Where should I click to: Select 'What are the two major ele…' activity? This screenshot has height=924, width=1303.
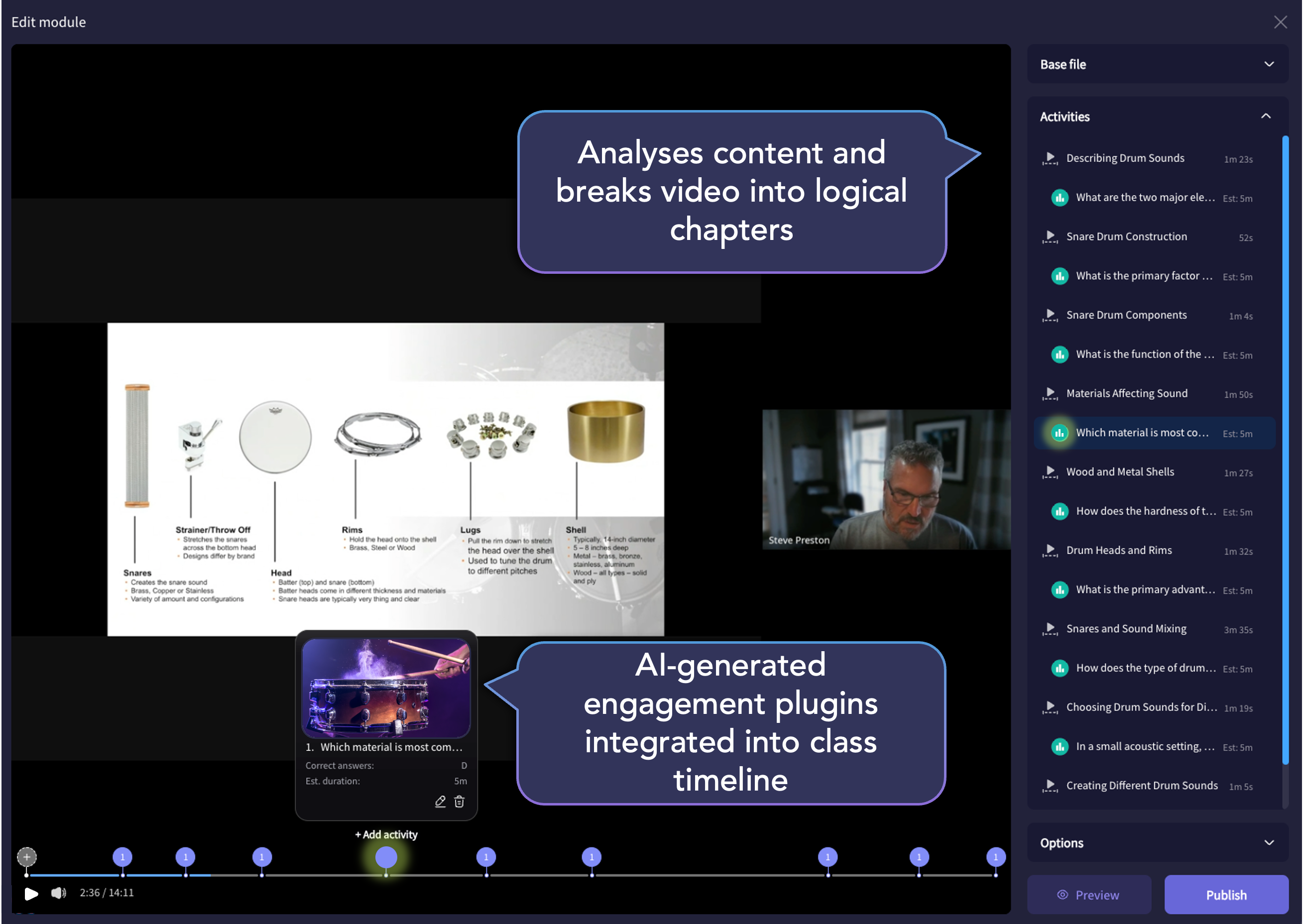pyautogui.click(x=1154, y=198)
